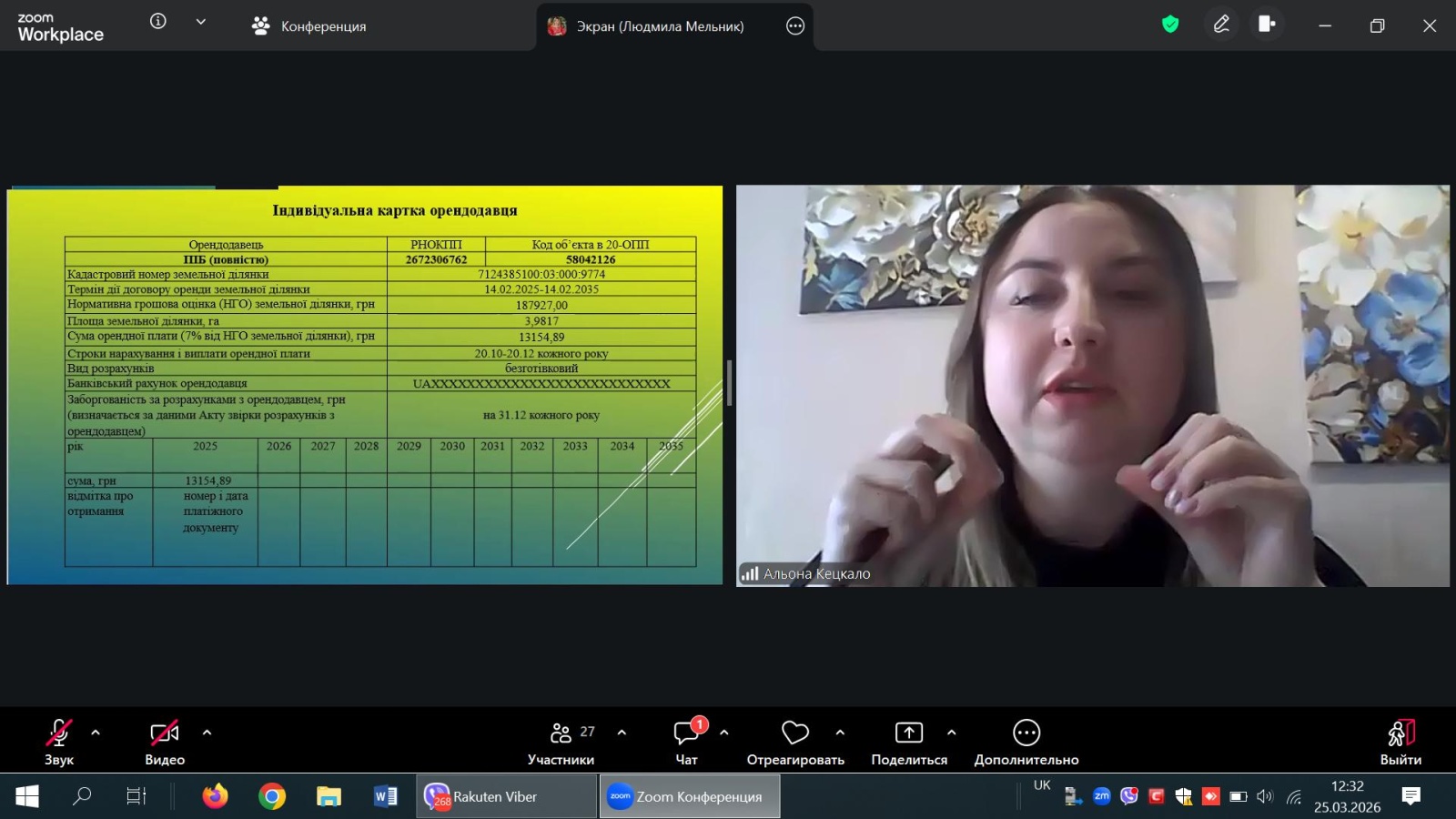Switch to the Конференция tab
The image size is (1456, 819).
309,26
